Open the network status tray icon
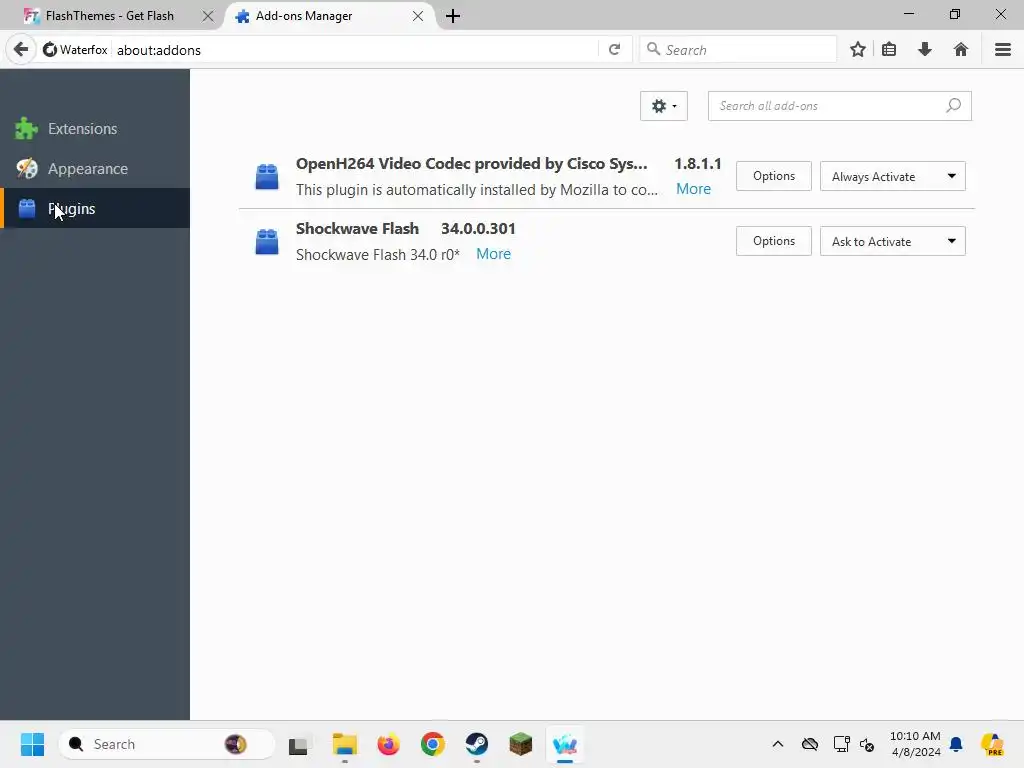Image resolution: width=1024 pixels, height=768 pixels. tap(841, 744)
